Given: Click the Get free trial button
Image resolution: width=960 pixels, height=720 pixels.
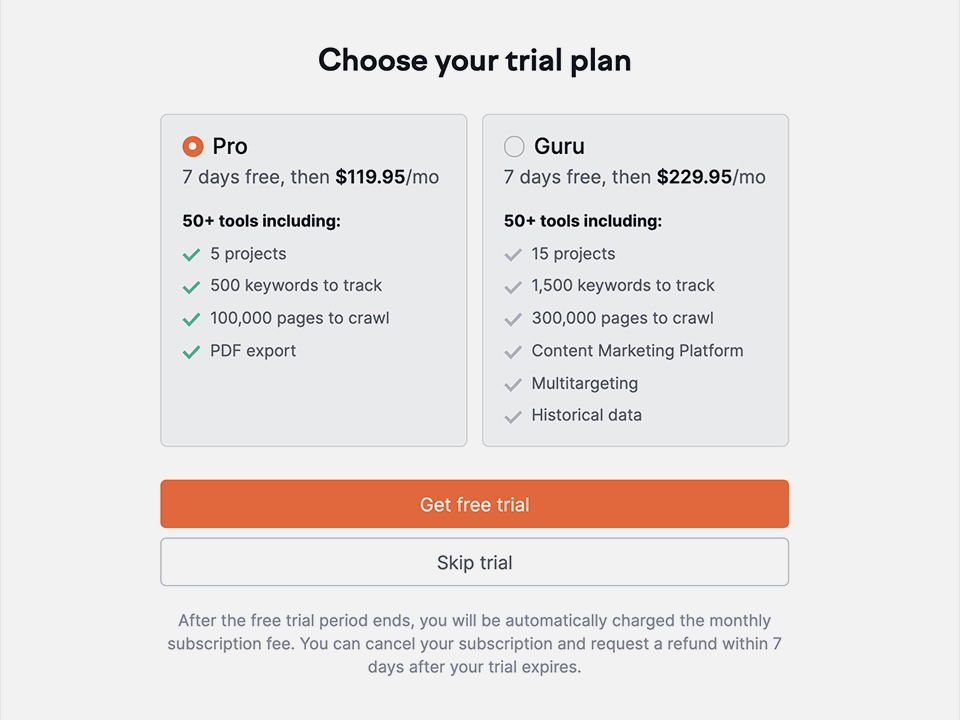Looking at the screenshot, I should (x=474, y=504).
